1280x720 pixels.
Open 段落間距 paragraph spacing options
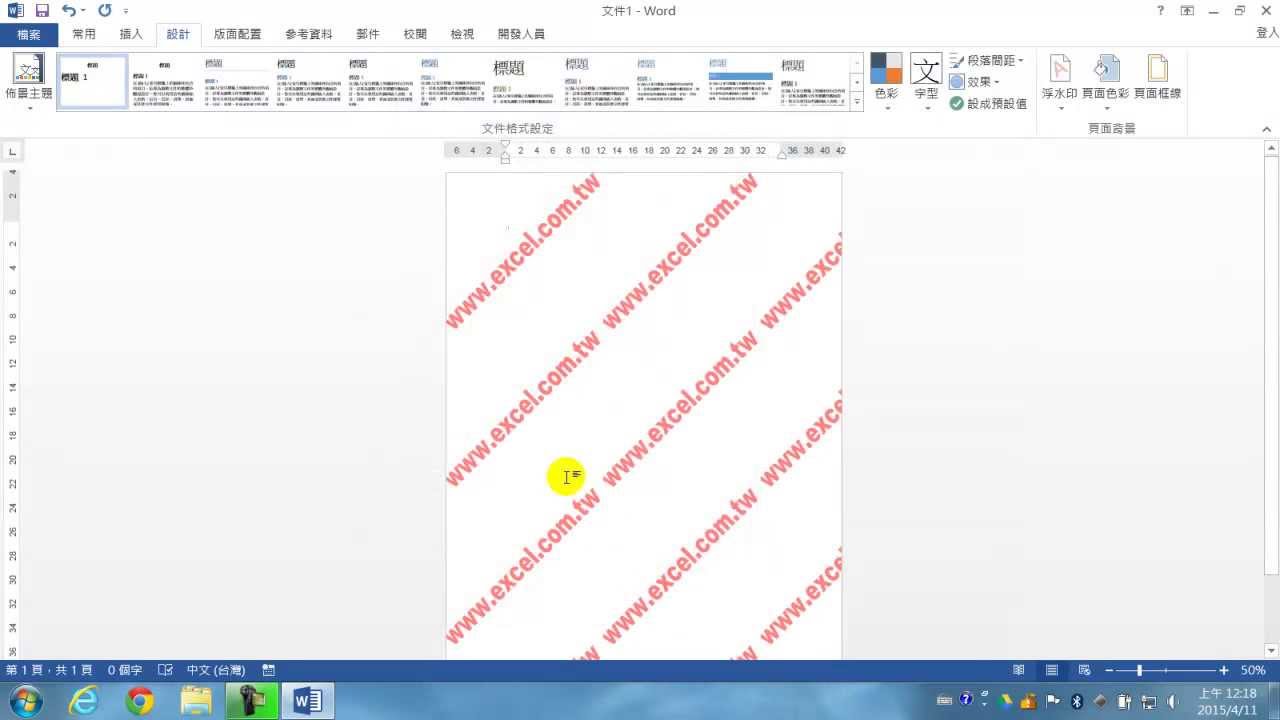[986, 61]
